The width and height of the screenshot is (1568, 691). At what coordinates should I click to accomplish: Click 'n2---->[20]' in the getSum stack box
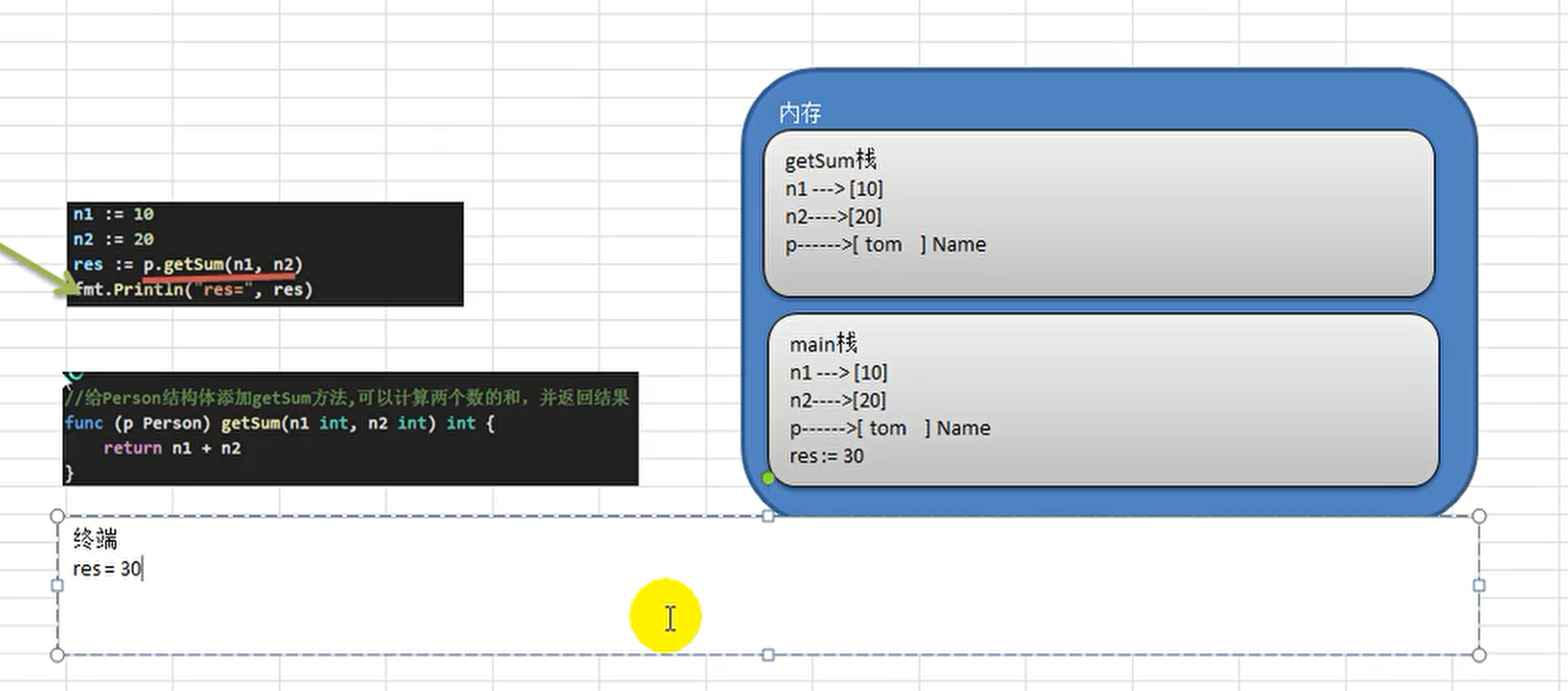pyautogui.click(x=833, y=217)
